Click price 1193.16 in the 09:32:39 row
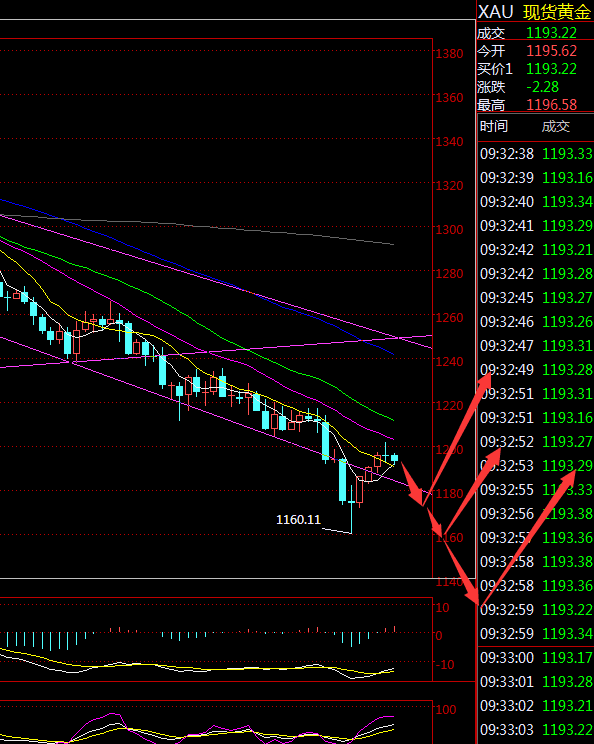Image resolution: width=594 pixels, height=744 pixels. tap(567, 177)
